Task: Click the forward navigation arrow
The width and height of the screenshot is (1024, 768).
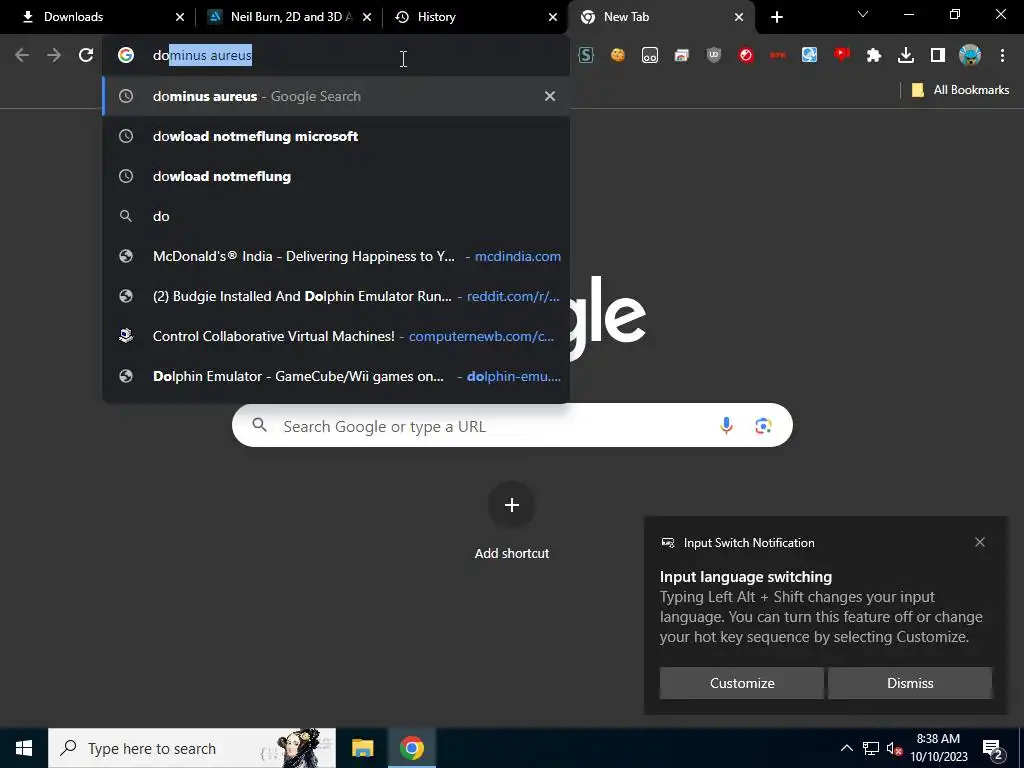Action: click(x=54, y=56)
